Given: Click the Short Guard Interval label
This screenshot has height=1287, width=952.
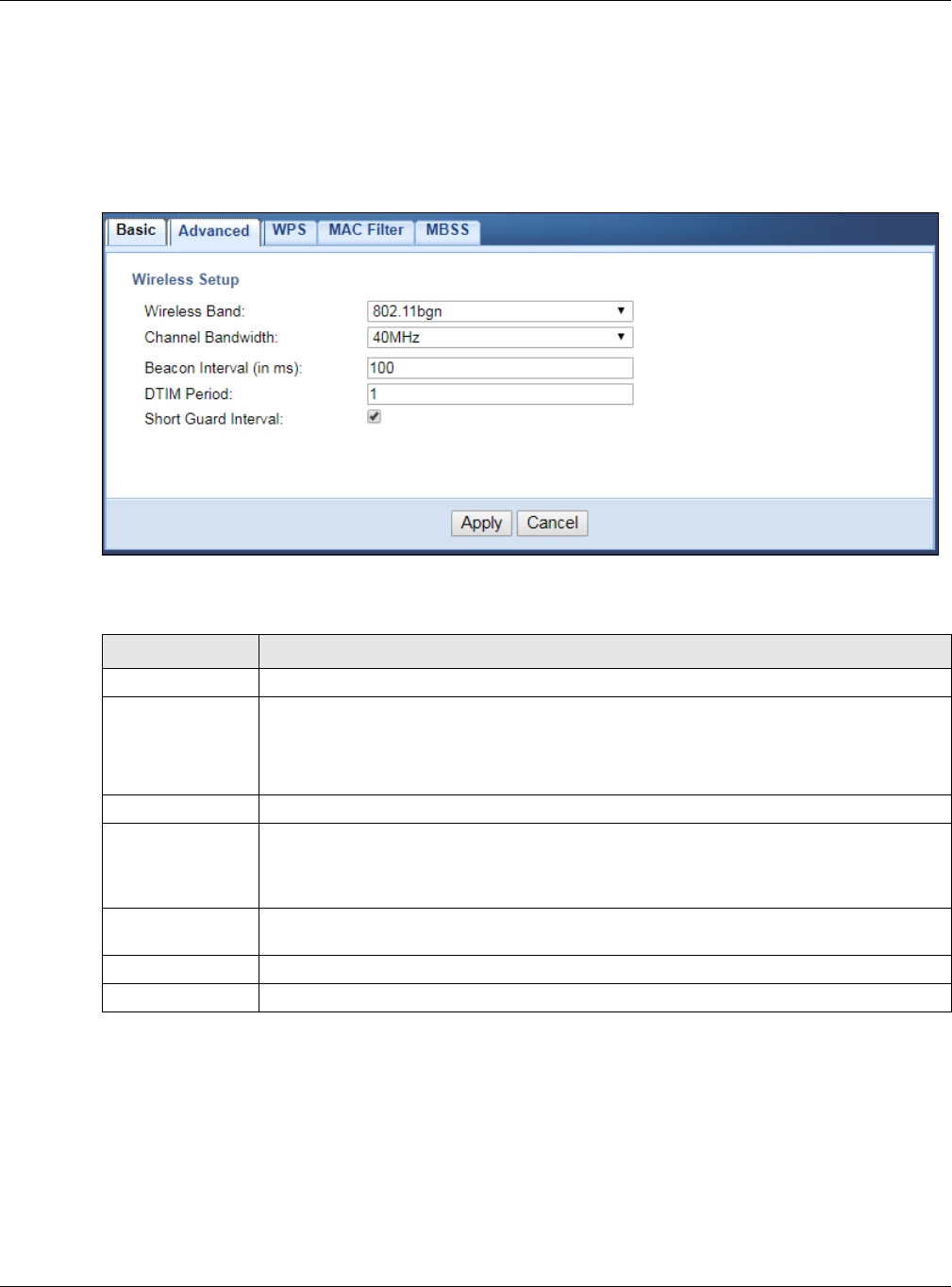Looking at the screenshot, I should tap(214, 419).
